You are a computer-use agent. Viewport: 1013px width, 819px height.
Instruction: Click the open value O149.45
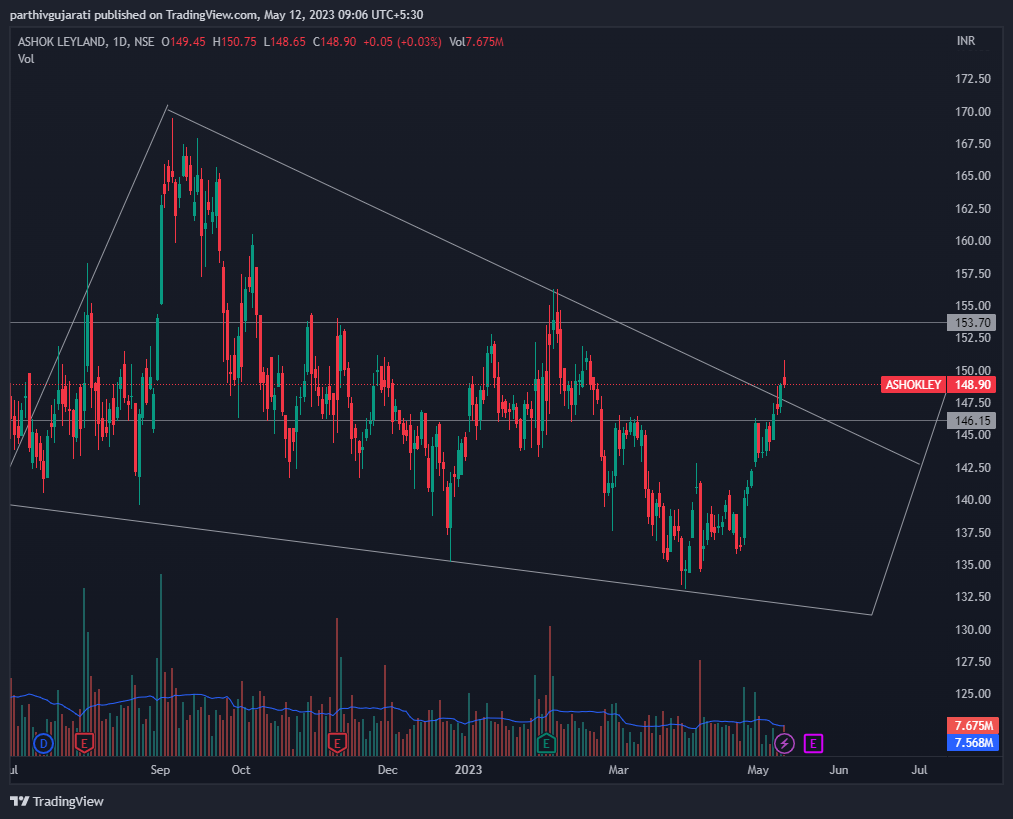click(183, 42)
